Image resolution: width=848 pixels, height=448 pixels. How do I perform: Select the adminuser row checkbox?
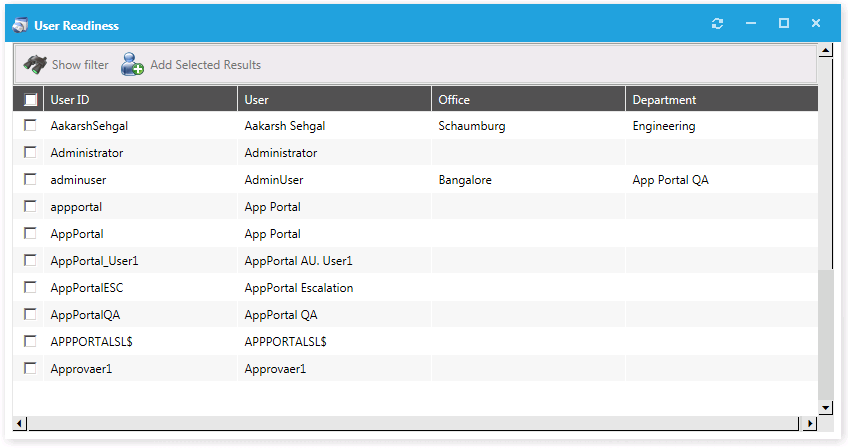tap(31, 180)
